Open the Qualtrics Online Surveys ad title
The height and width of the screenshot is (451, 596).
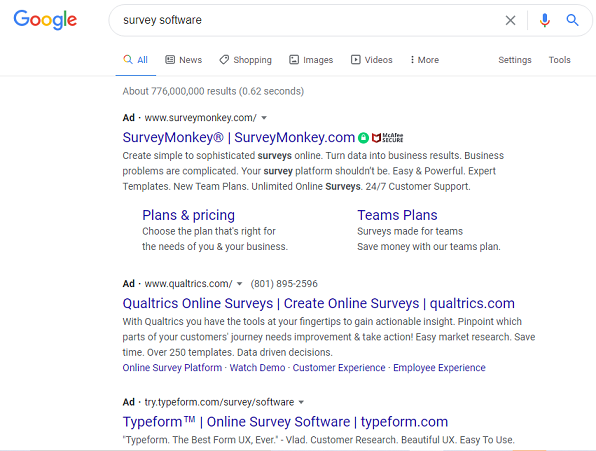click(319, 303)
